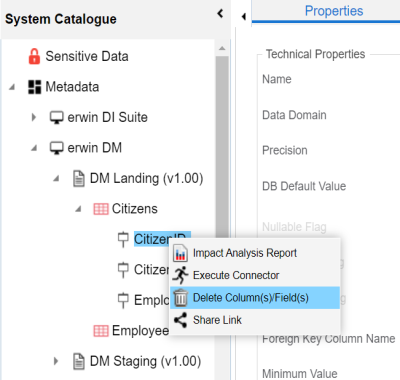
Task: Click the catalogue tree scrollbar up arrow
Action: click(x=222, y=49)
